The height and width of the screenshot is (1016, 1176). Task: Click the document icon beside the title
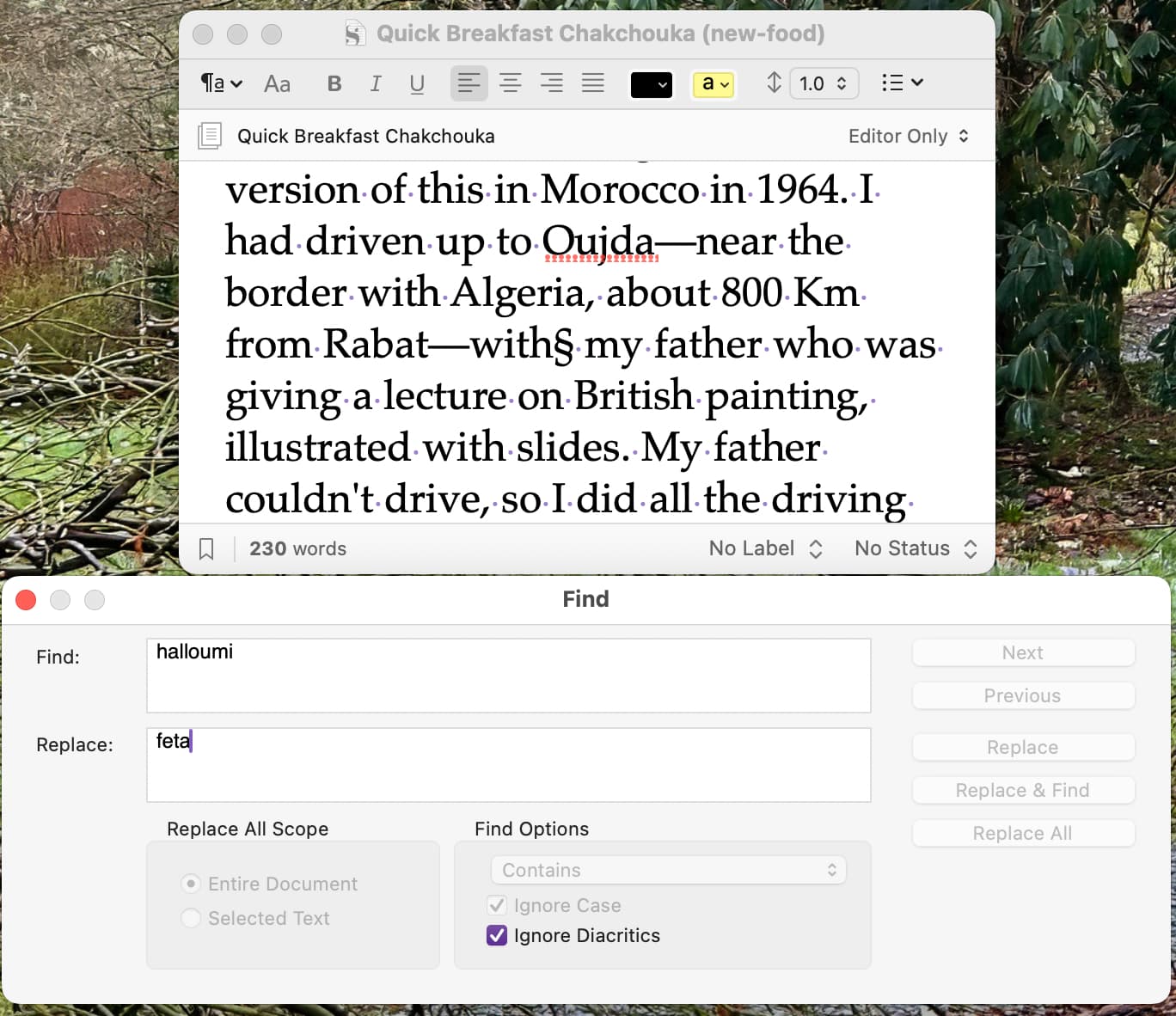click(x=209, y=136)
